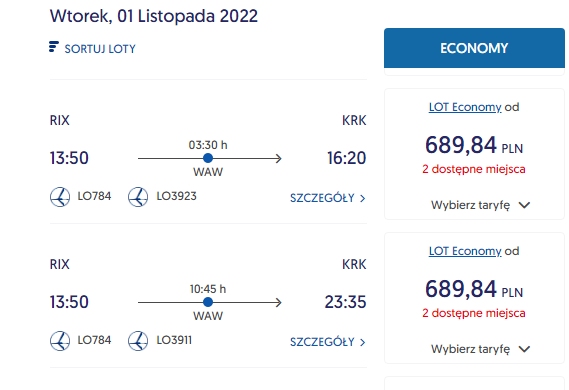Open LOT Economy link in first fare card

(465, 107)
